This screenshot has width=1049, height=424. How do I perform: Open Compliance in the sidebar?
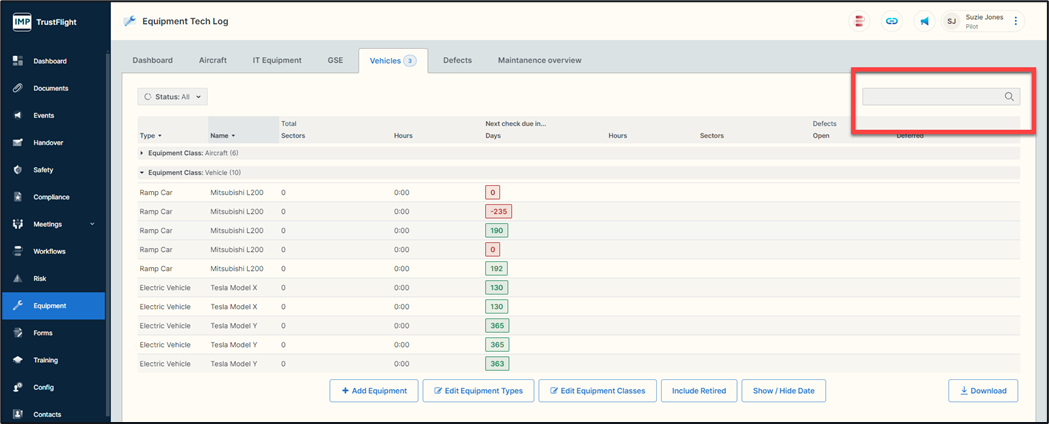pyautogui.click(x=51, y=197)
